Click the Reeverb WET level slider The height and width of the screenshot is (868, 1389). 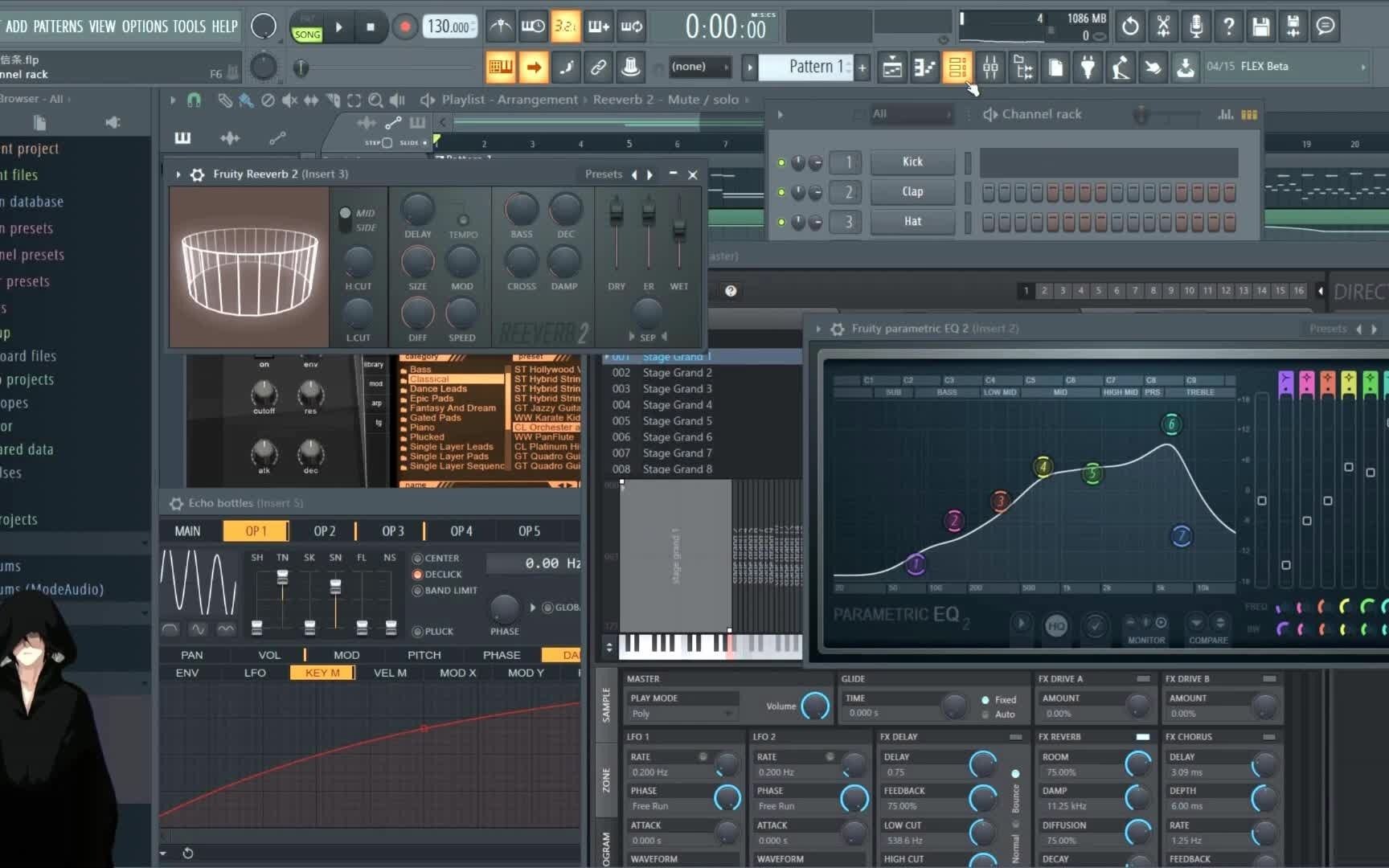(x=679, y=228)
